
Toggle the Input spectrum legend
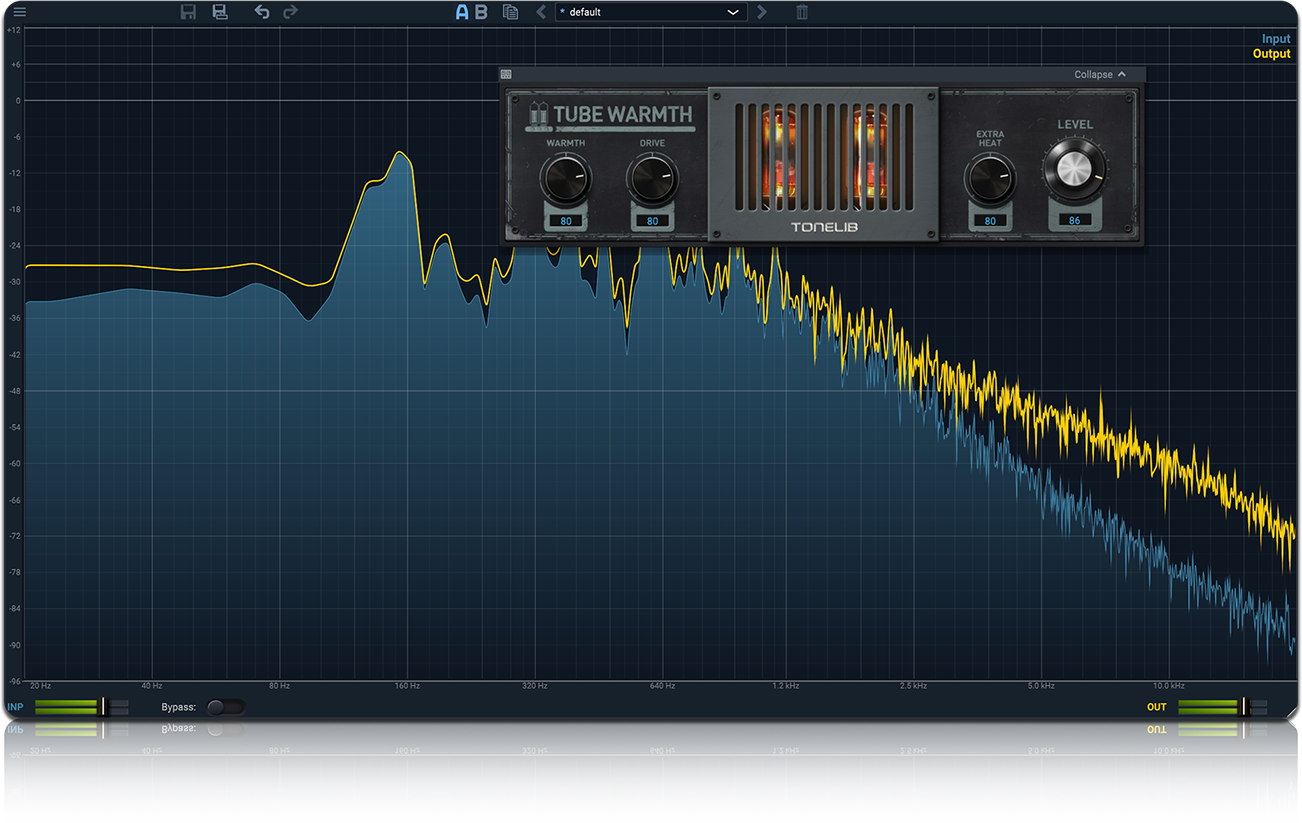pyautogui.click(x=1276, y=39)
